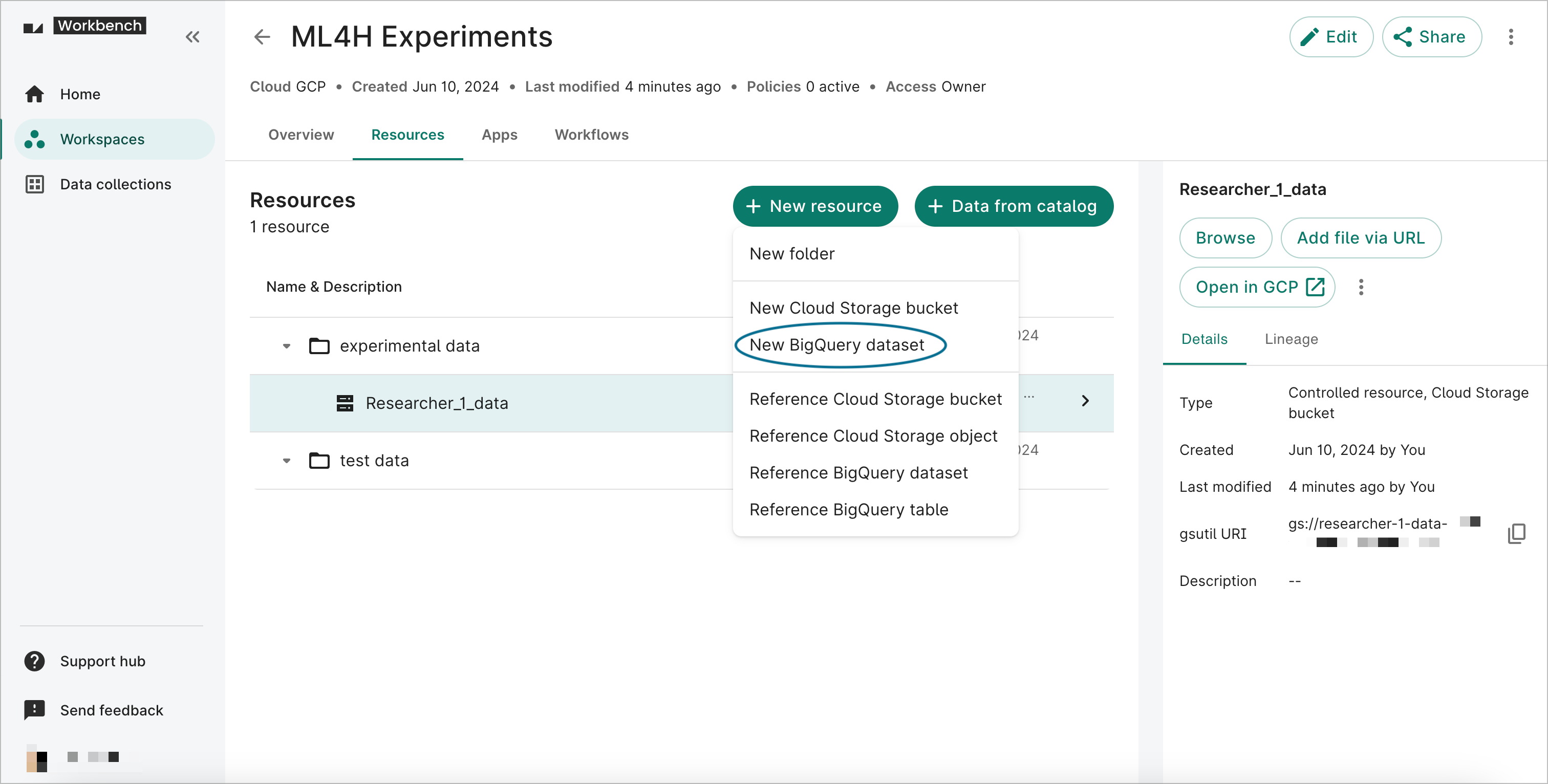Image resolution: width=1548 pixels, height=784 pixels.
Task: Select the Researcher_1_data row name
Action: [437, 403]
